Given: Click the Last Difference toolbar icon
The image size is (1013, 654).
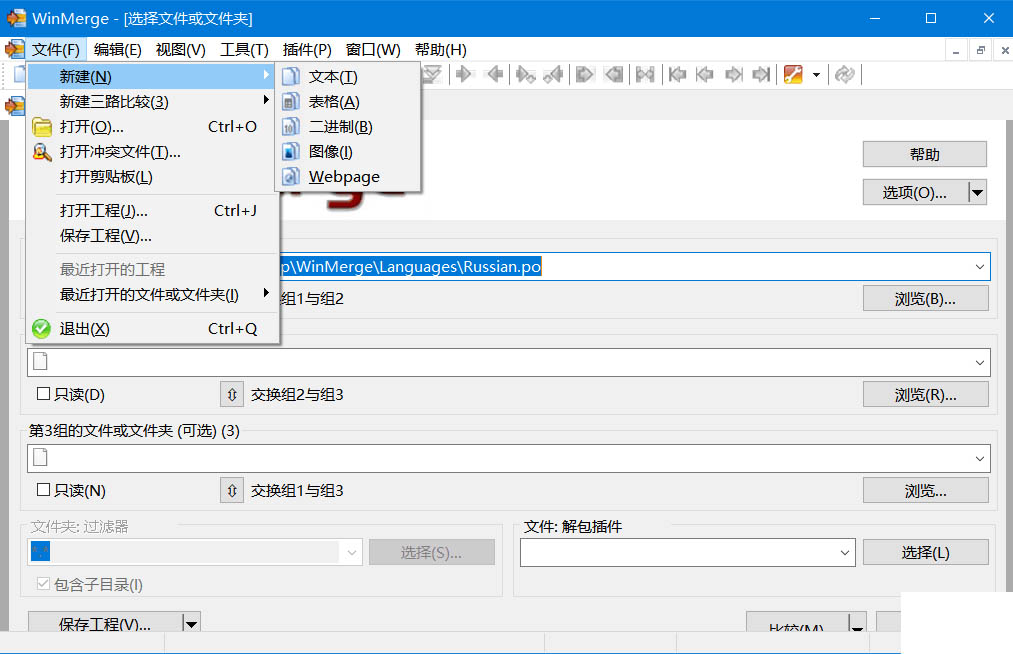Looking at the screenshot, I should pyautogui.click(x=432, y=75).
